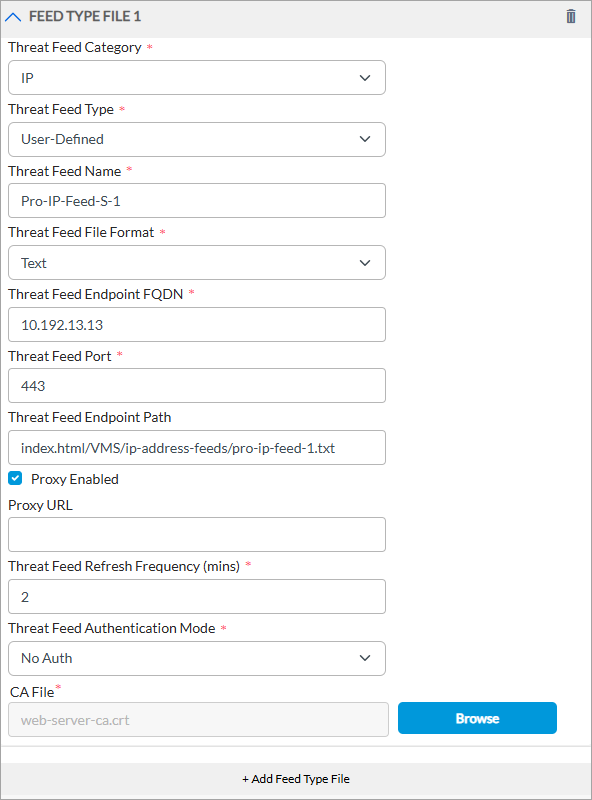Select the Threat Feed Endpoint FQDN field
Image resolution: width=592 pixels, height=800 pixels.
pyautogui.click(x=196, y=324)
